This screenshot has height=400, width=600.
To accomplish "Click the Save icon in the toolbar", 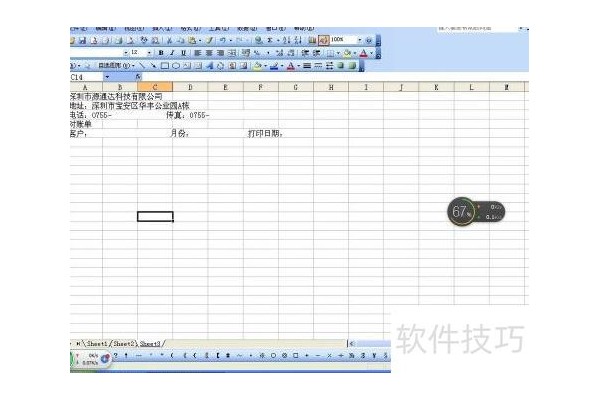I will [x=82, y=40].
